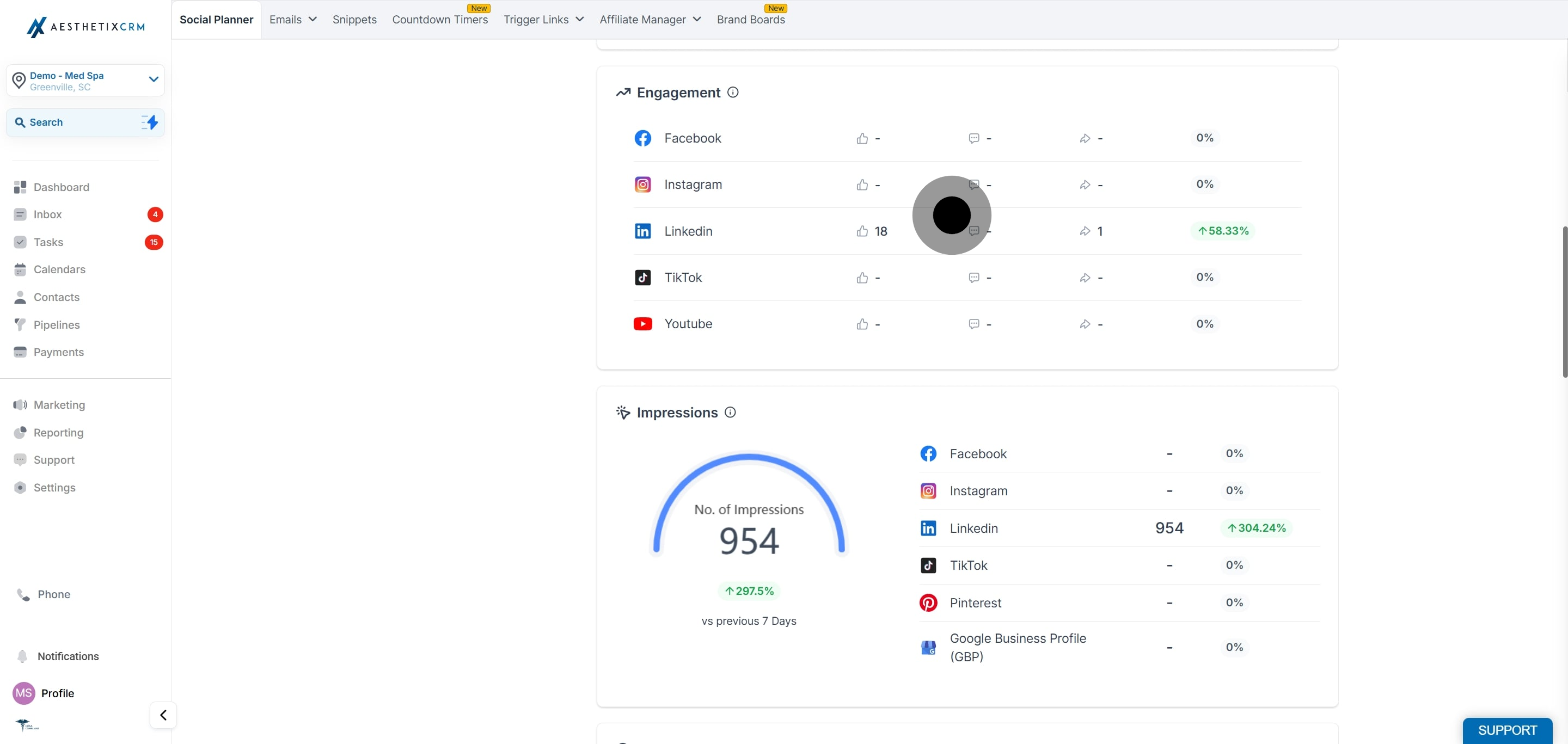
Task: Click the Pinterest icon in Impressions
Action: point(928,603)
